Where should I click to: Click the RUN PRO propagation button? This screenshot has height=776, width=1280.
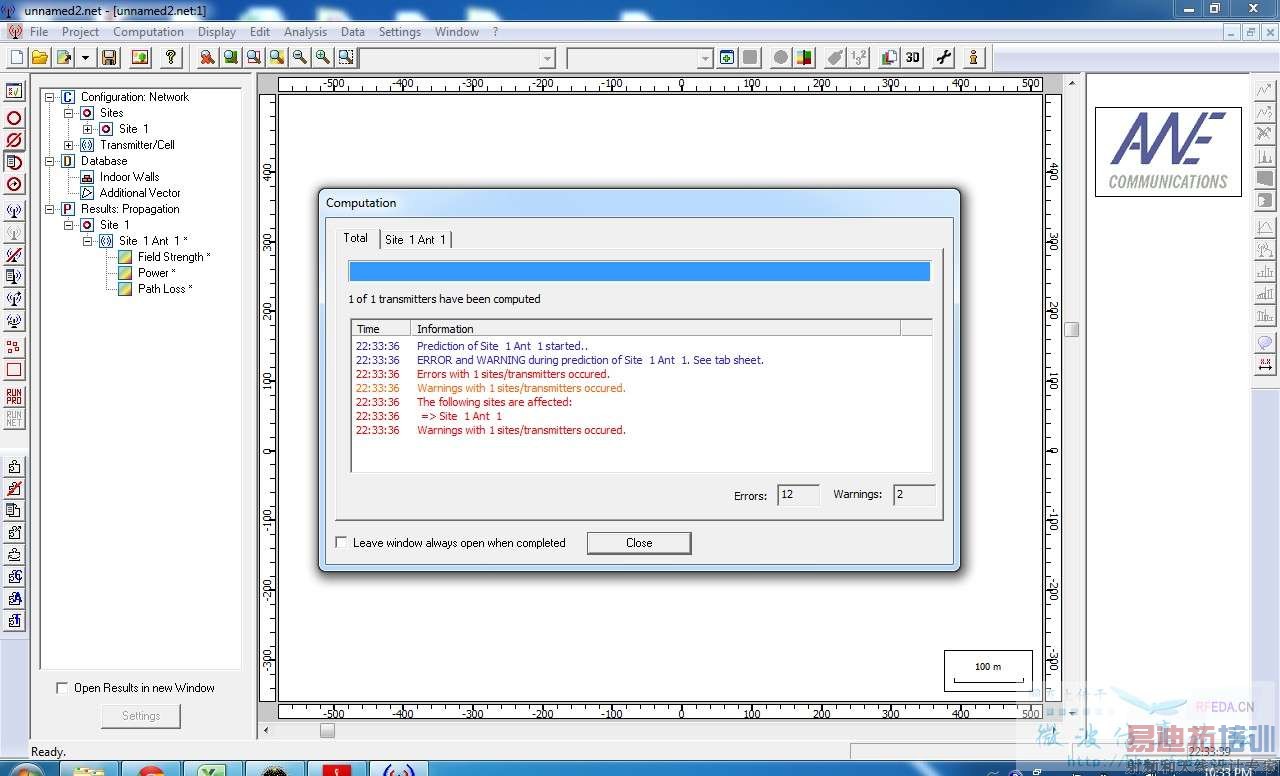coord(14,396)
